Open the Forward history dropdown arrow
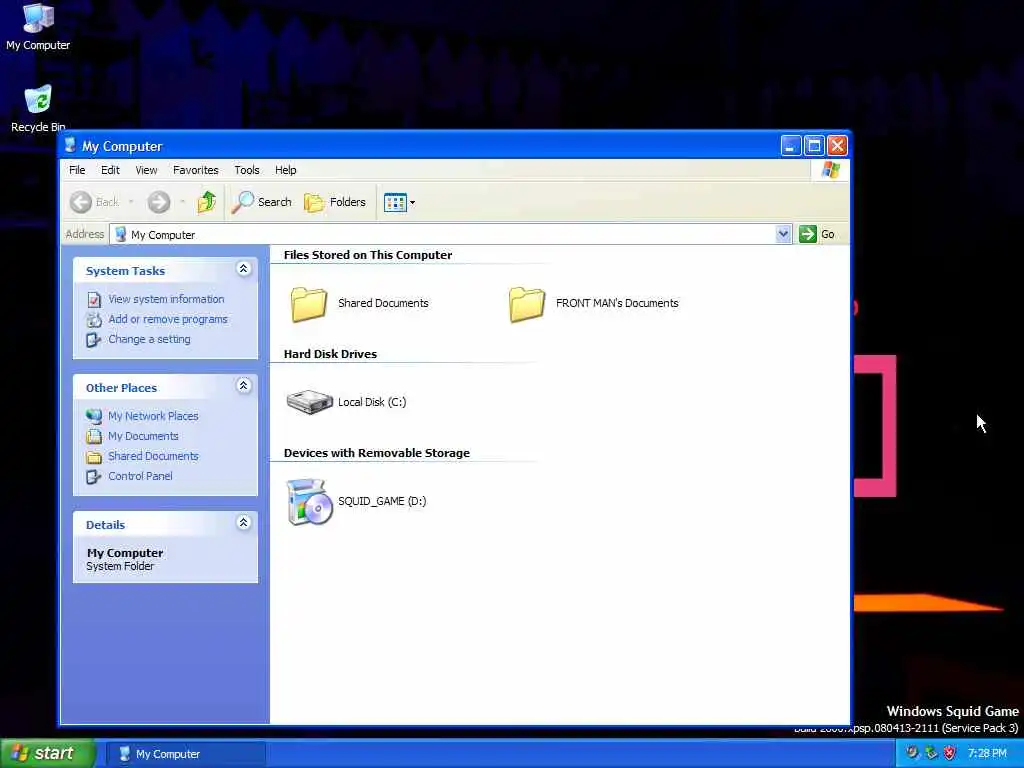 (183, 202)
